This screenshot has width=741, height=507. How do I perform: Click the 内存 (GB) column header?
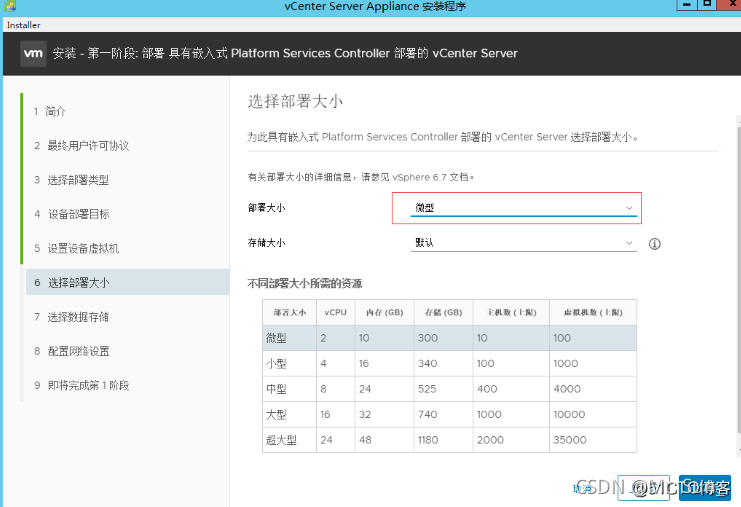tap(385, 312)
